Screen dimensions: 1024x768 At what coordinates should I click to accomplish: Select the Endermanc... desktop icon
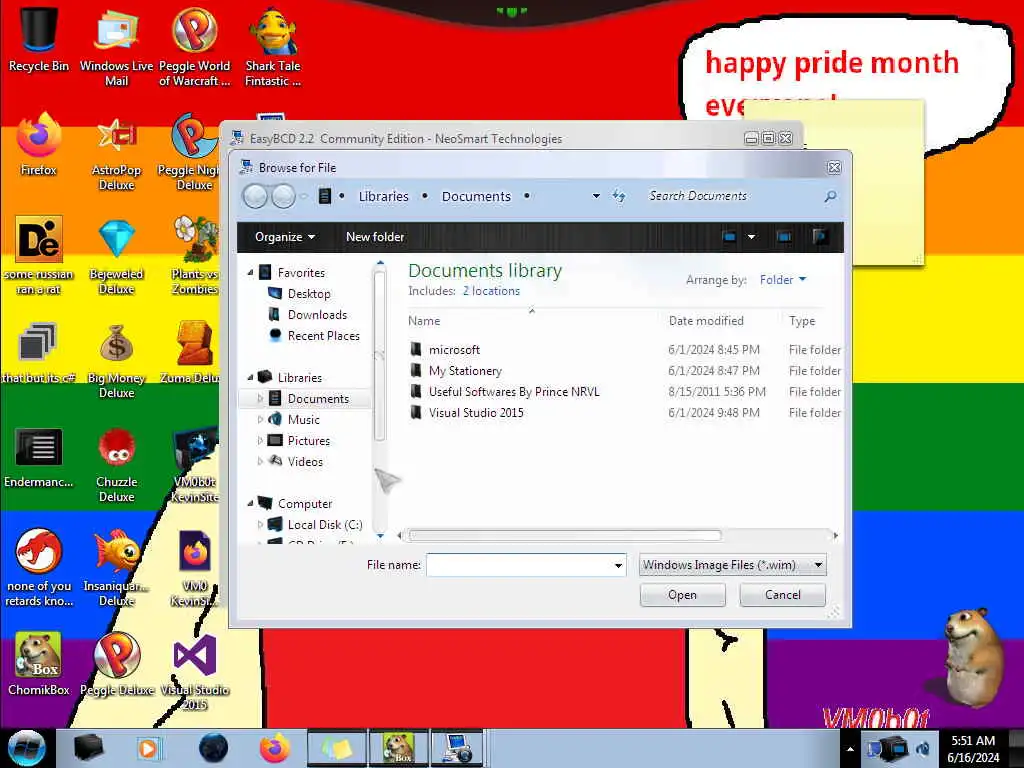click(39, 457)
